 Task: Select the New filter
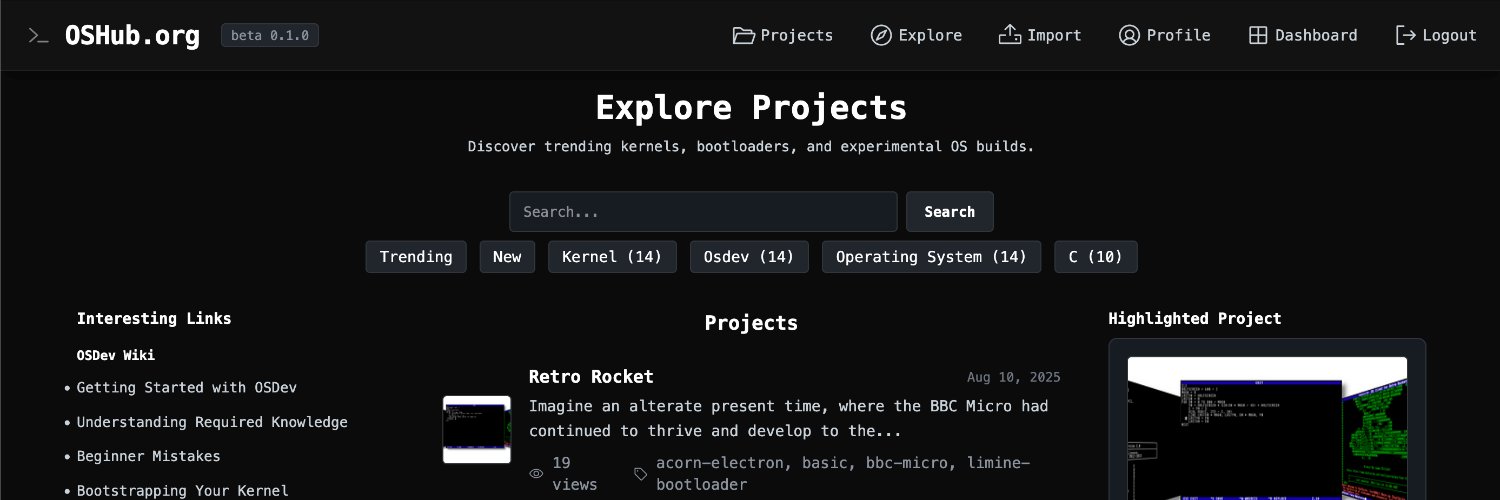point(507,257)
